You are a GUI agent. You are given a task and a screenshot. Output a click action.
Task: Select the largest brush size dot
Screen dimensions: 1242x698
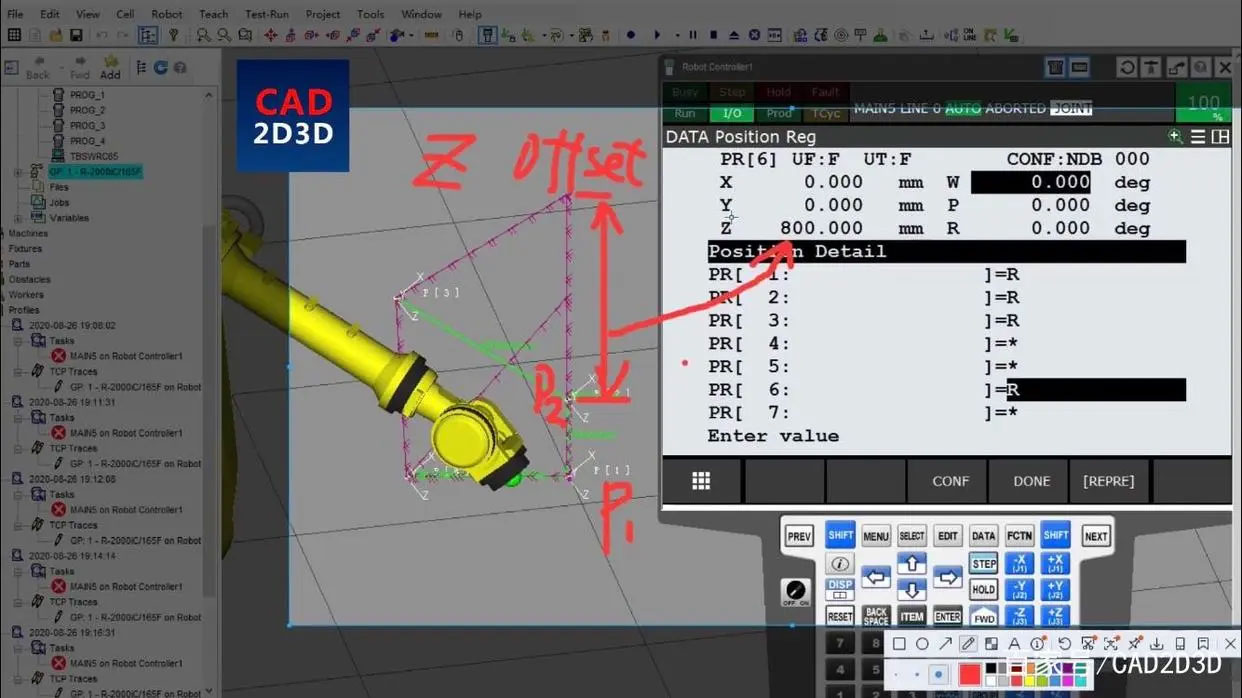coord(938,674)
